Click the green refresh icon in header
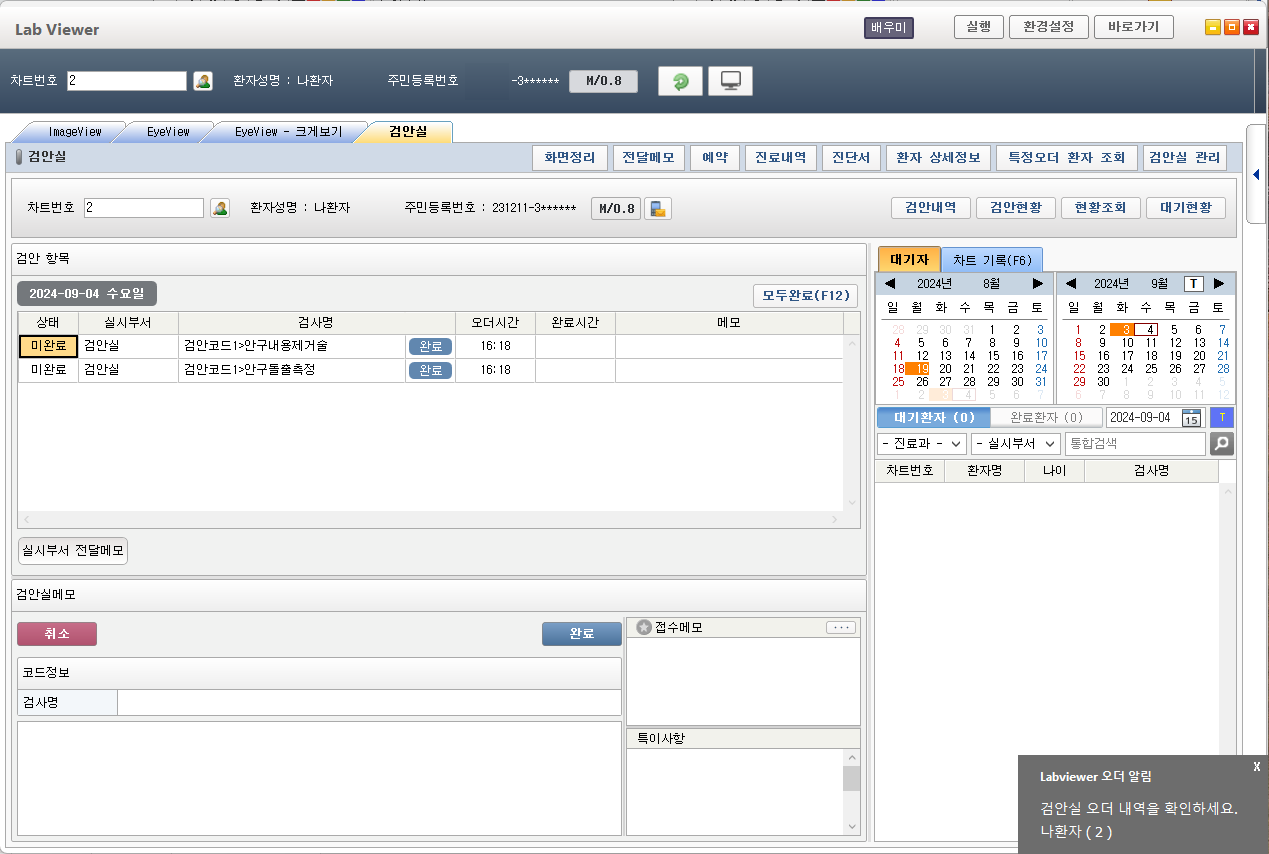This screenshot has height=854, width=1269. 680,81
